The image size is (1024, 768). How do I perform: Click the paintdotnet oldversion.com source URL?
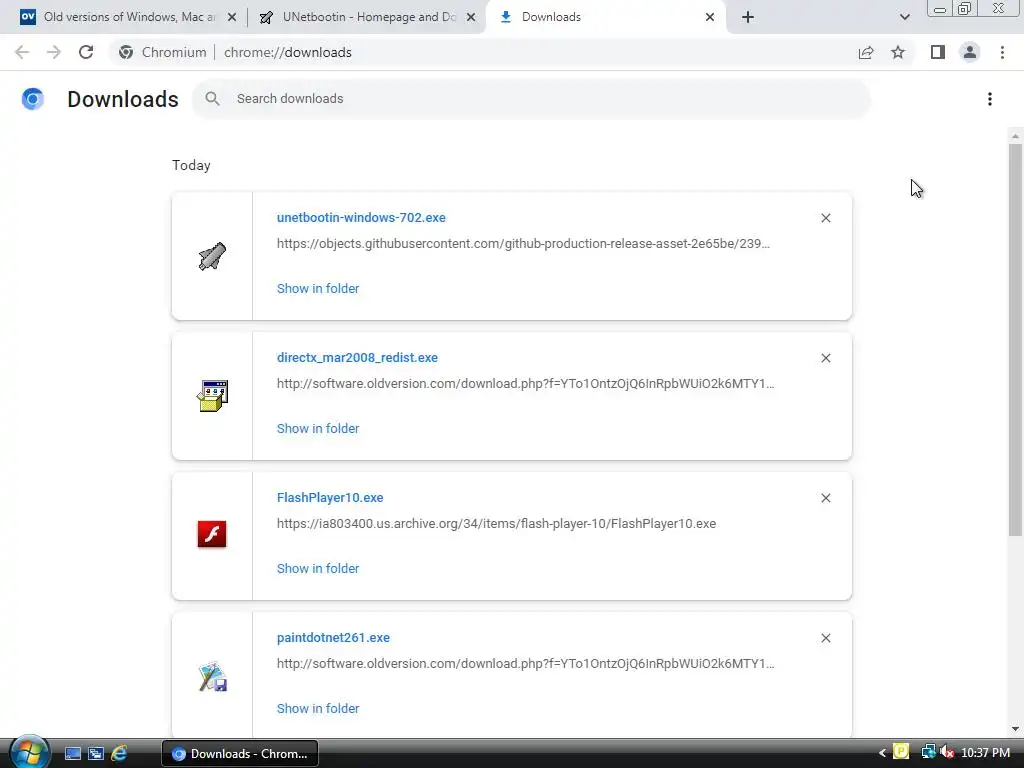(x=526, y=664)
